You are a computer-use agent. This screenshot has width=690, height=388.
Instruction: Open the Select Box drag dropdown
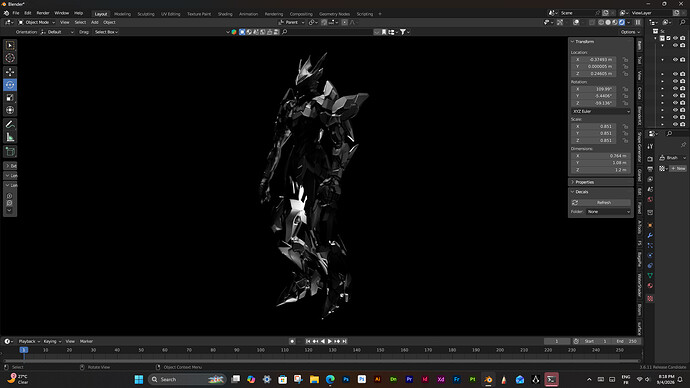coord(106,32)
